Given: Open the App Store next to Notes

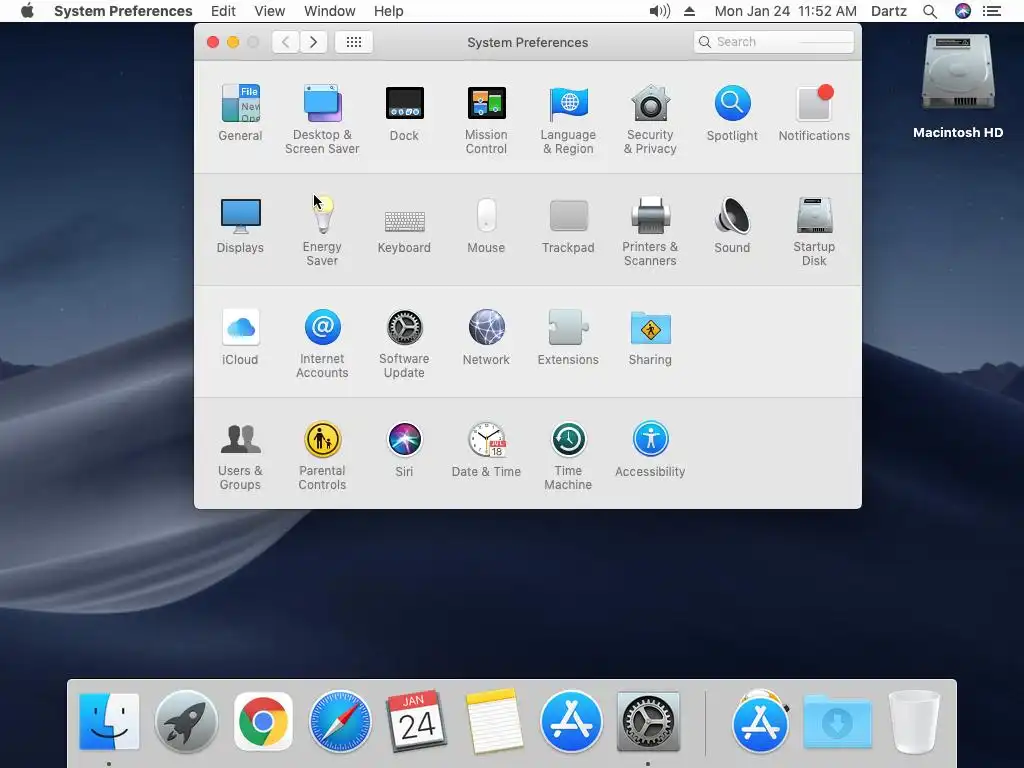Looking at the screenshot, I should [x=571, y=722].
